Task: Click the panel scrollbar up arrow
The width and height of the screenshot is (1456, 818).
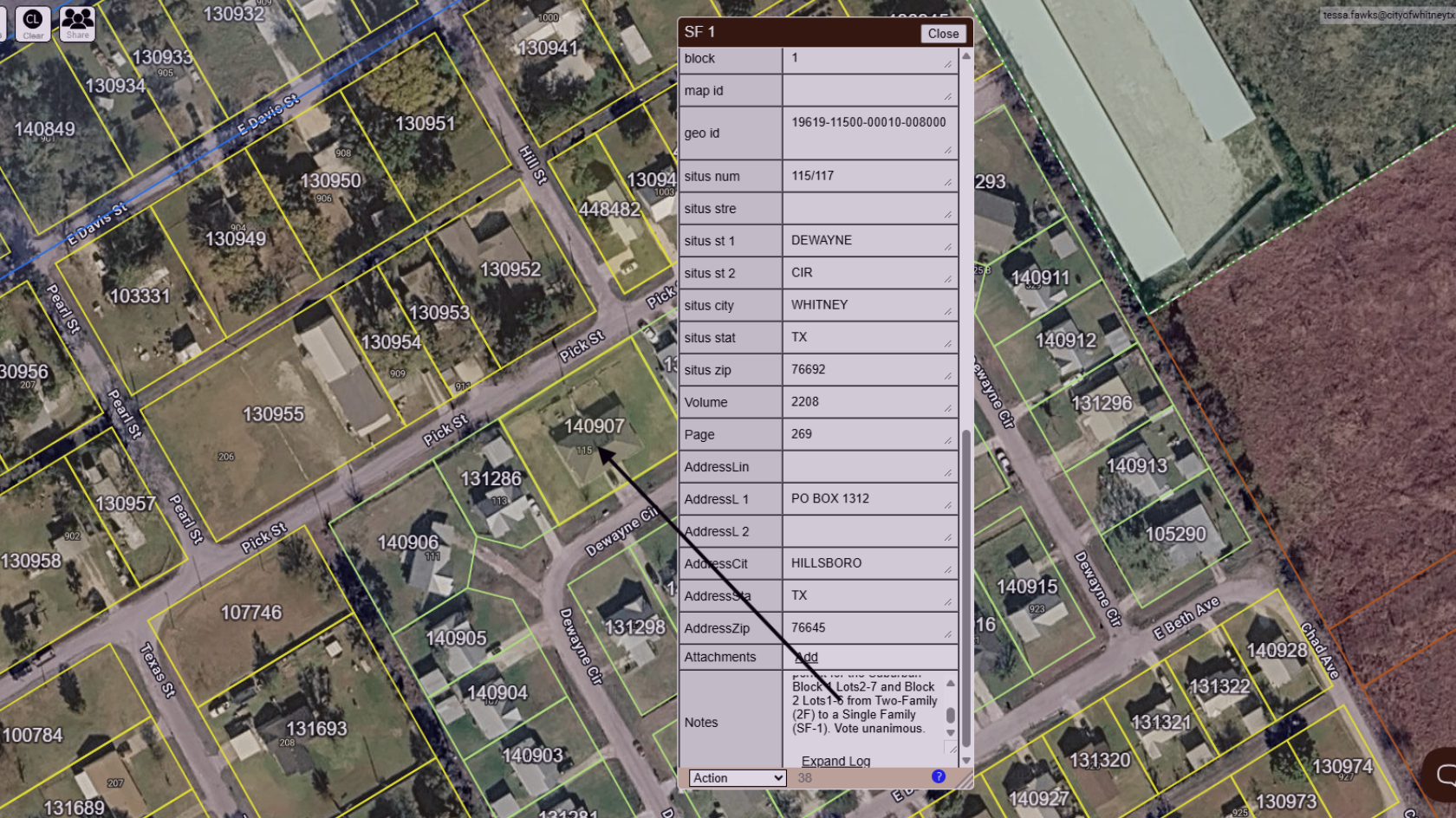Action: pyautogui.click(x=965, y=55)
